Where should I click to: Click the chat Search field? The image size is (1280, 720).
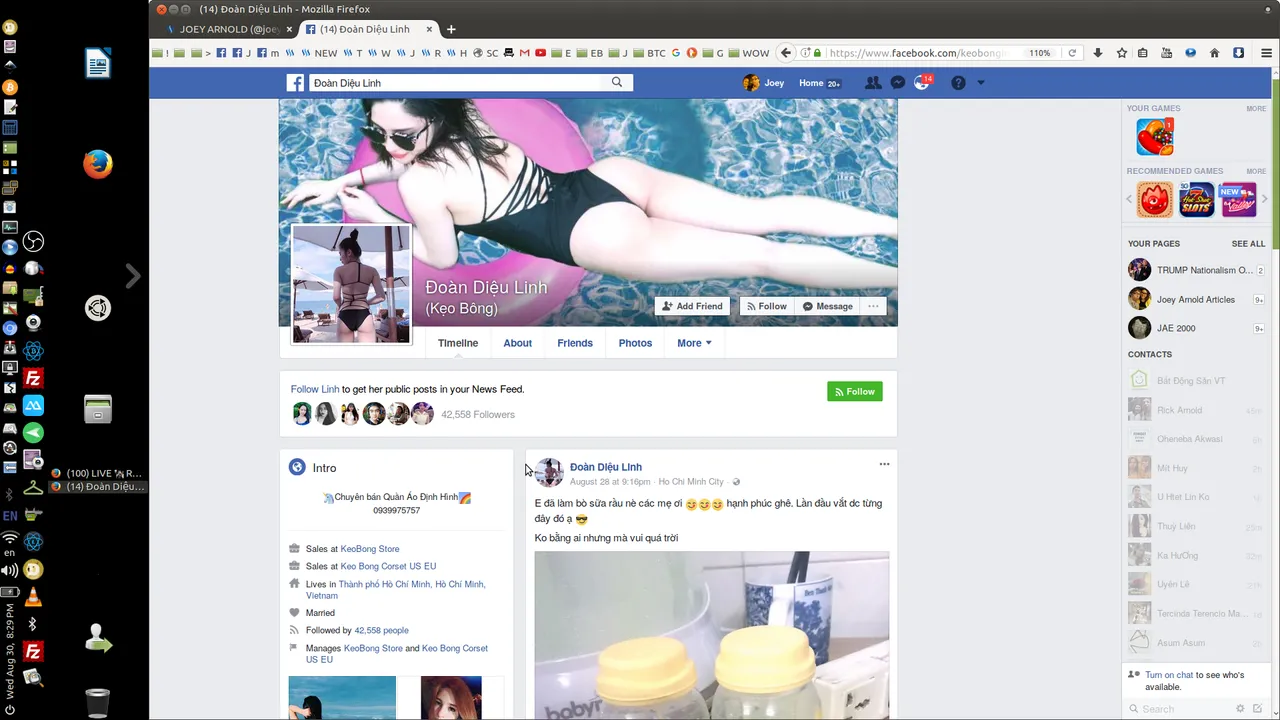pyautogui.click(x=1180, y=709)
